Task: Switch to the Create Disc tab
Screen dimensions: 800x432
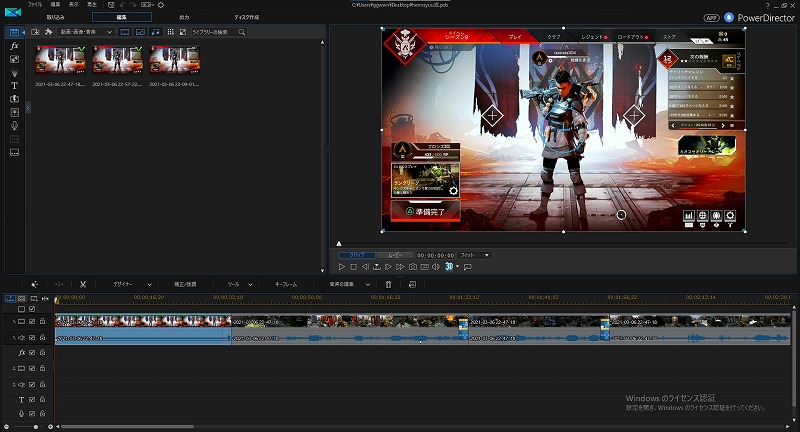Action: pyautogui.click(x=246, y=17)
